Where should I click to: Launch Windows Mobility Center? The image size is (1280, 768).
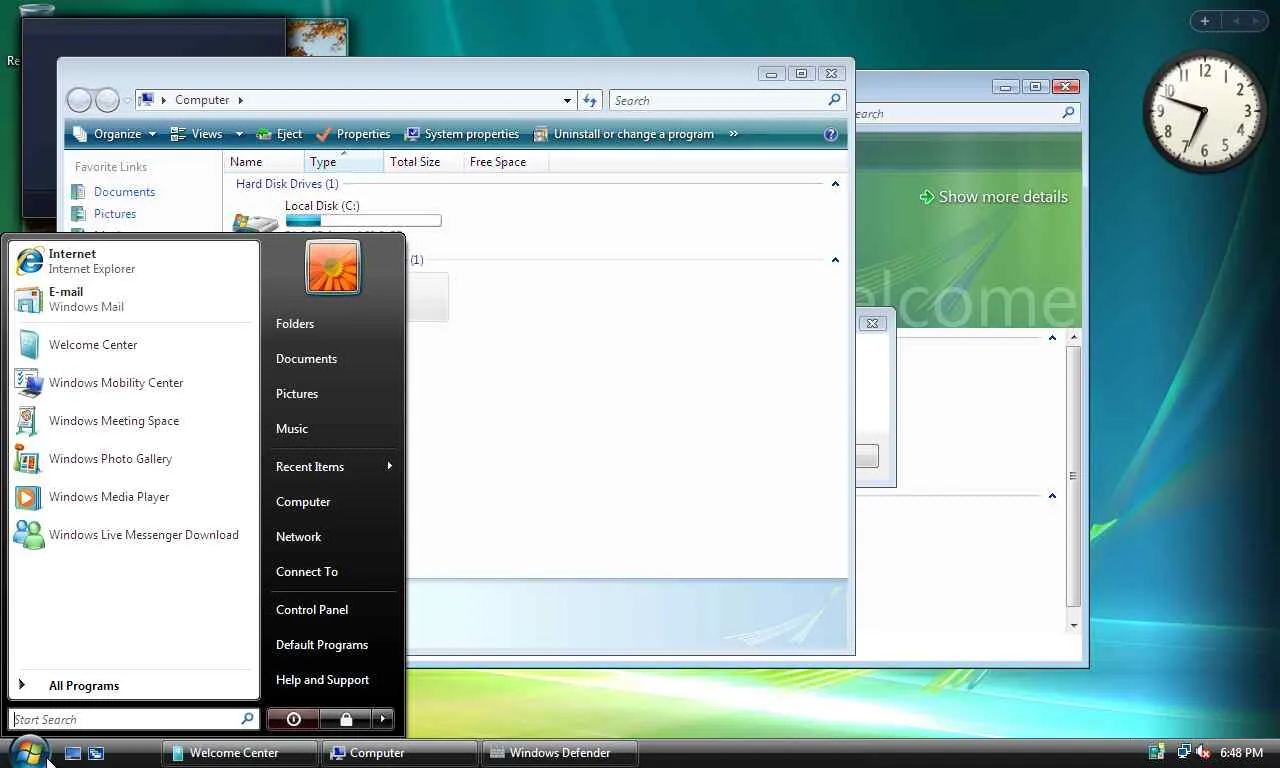[x=134, y=383]
